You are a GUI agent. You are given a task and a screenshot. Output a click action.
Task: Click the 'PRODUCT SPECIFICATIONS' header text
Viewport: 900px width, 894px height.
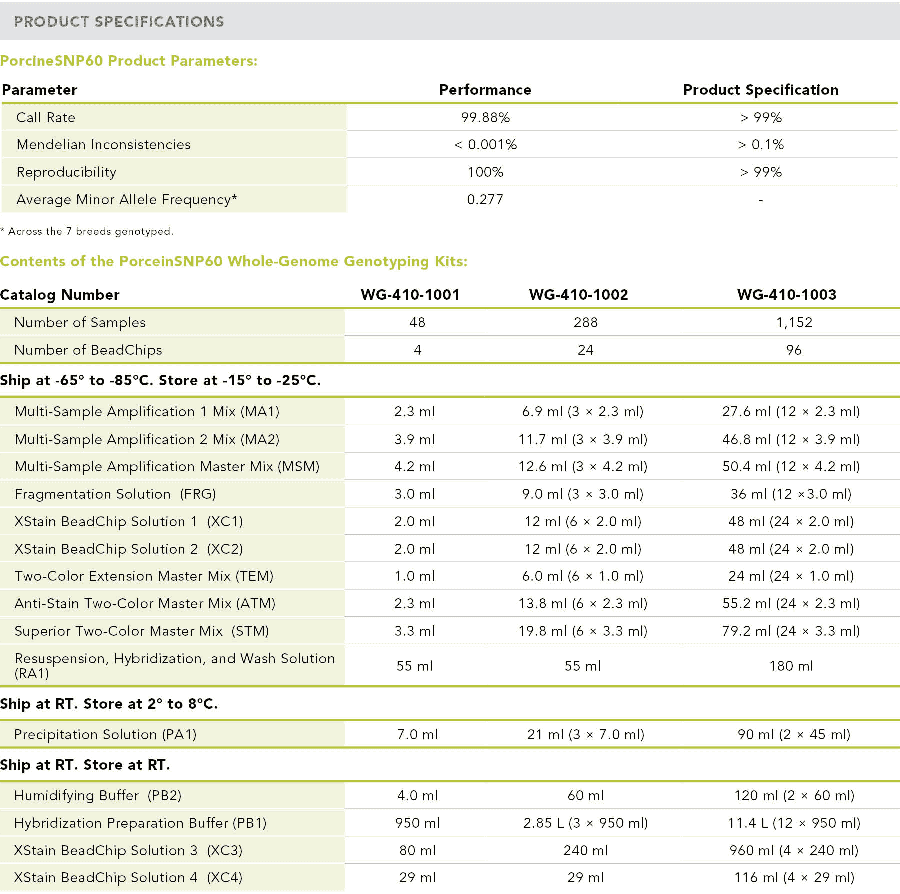[119, 21]
